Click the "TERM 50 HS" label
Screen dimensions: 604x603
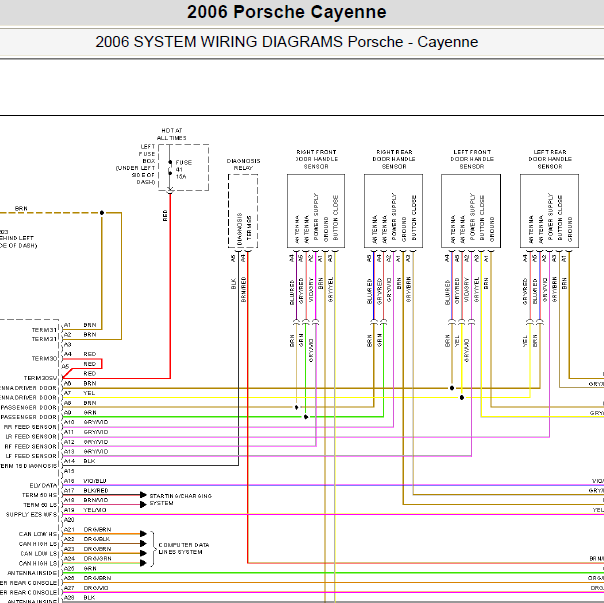coord(39,495)
